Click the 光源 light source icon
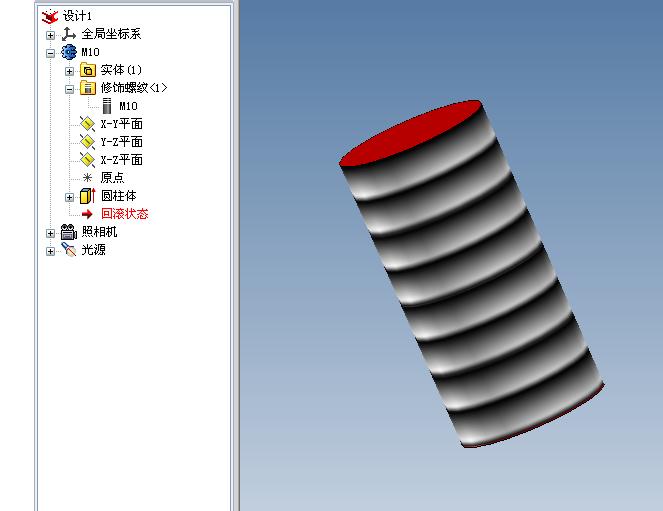This screenshot has width=663, height=511. [68, 250]
